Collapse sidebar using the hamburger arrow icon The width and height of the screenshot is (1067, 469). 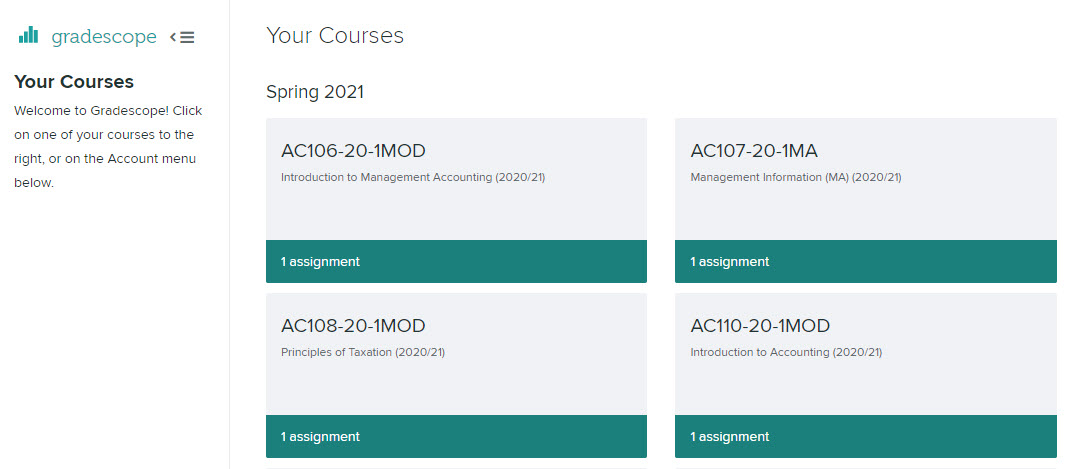182,37
